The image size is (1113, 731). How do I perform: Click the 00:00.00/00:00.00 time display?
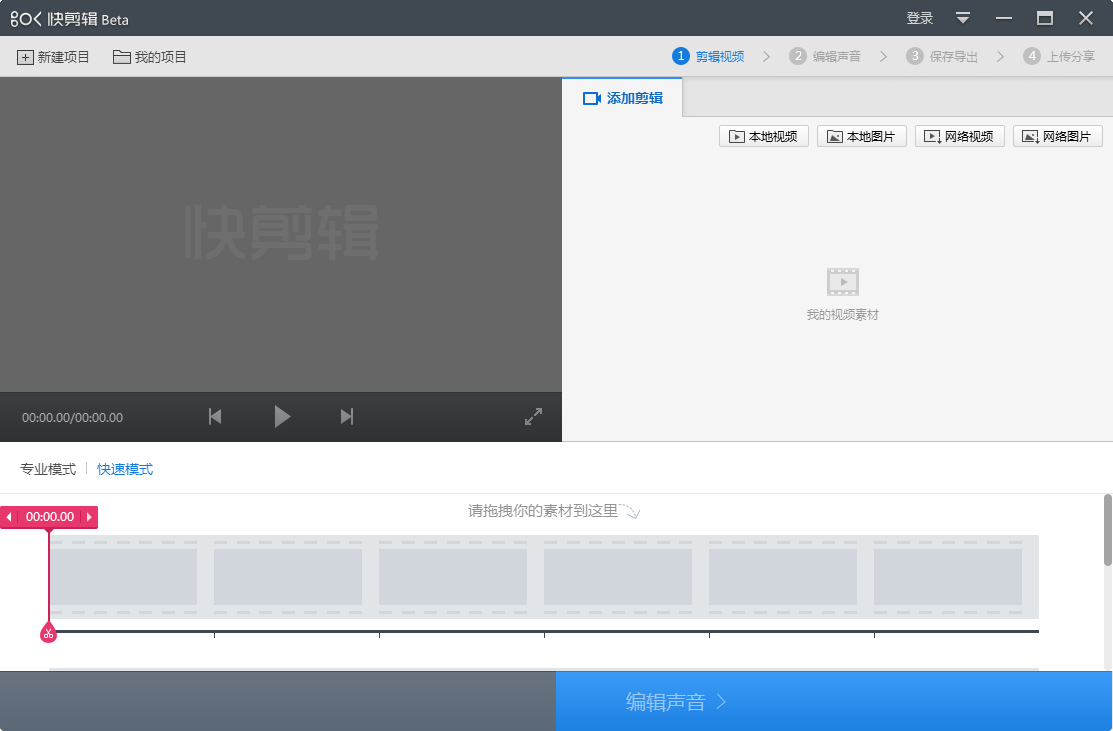tap(72, 417)
